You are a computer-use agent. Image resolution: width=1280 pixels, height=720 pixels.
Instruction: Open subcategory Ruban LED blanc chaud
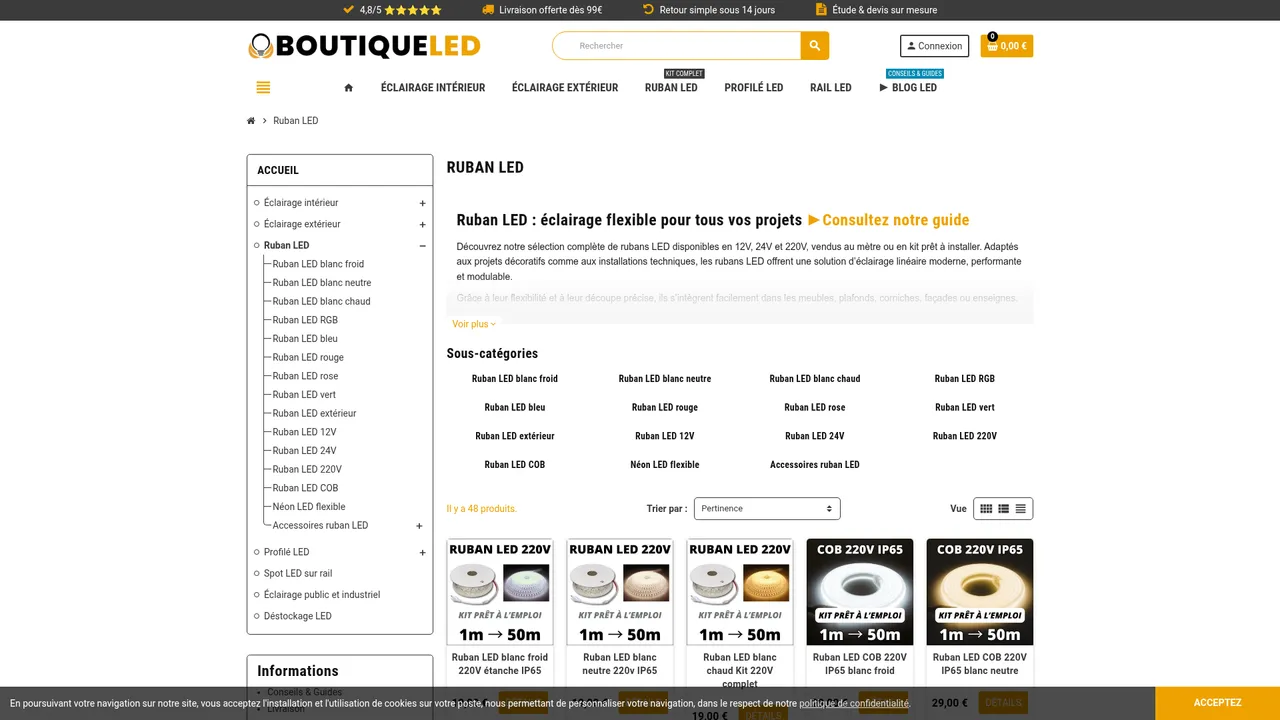pyautogui.click(x=815, y=379)
